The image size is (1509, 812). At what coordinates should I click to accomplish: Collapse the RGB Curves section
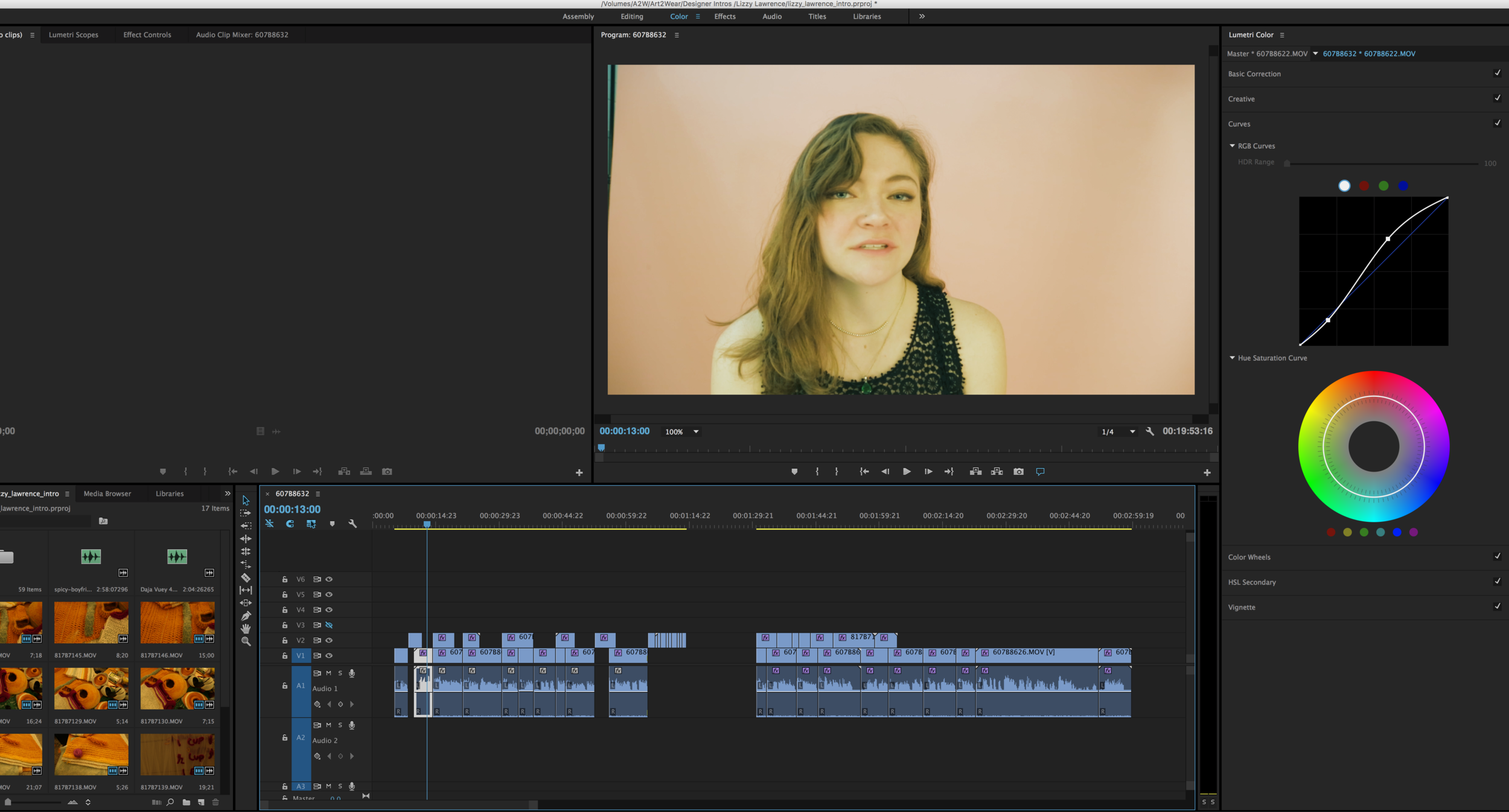(1233, 146)
